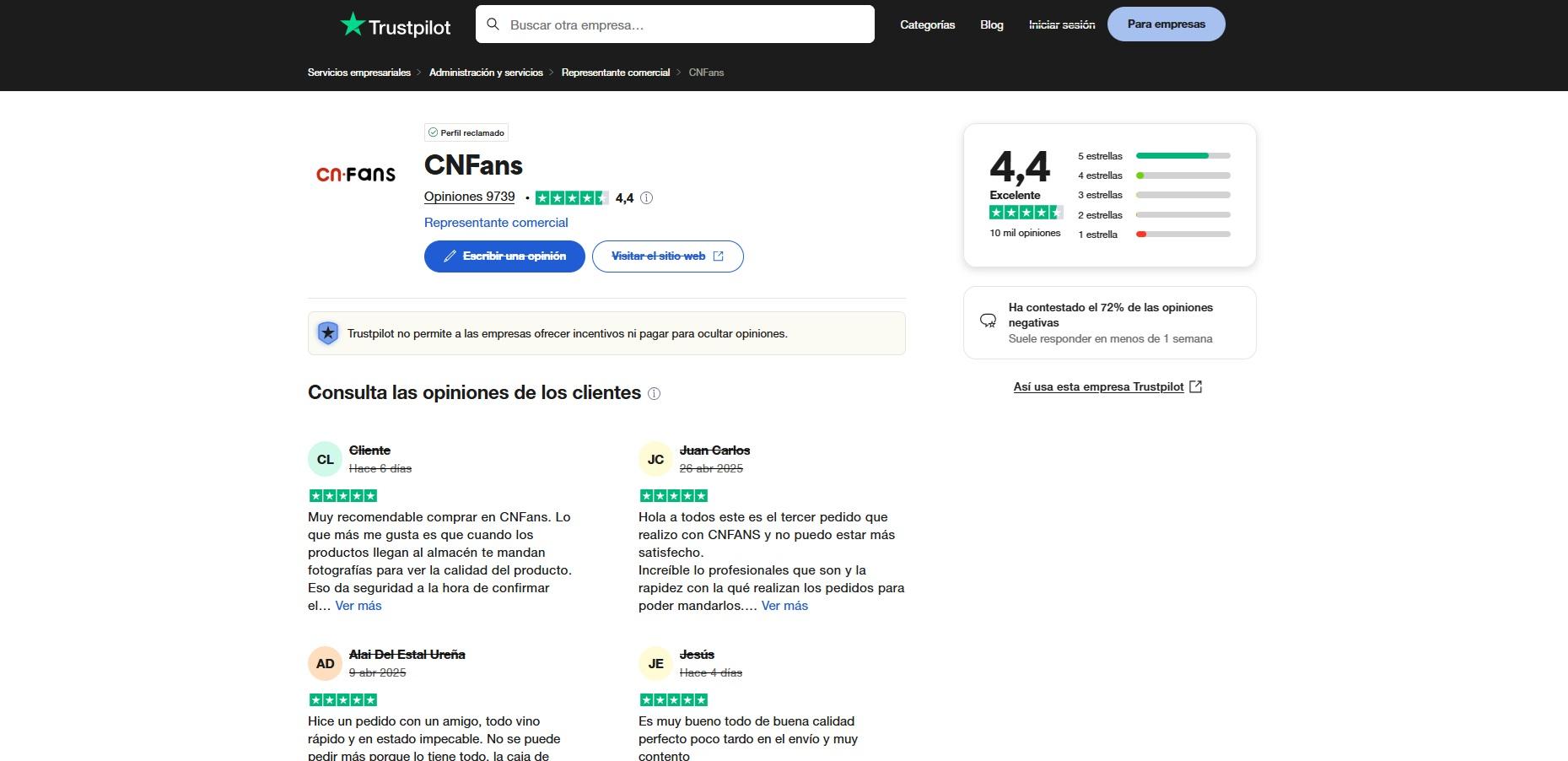Click the external link icon in Visitar el sitio web

(718, 256)
